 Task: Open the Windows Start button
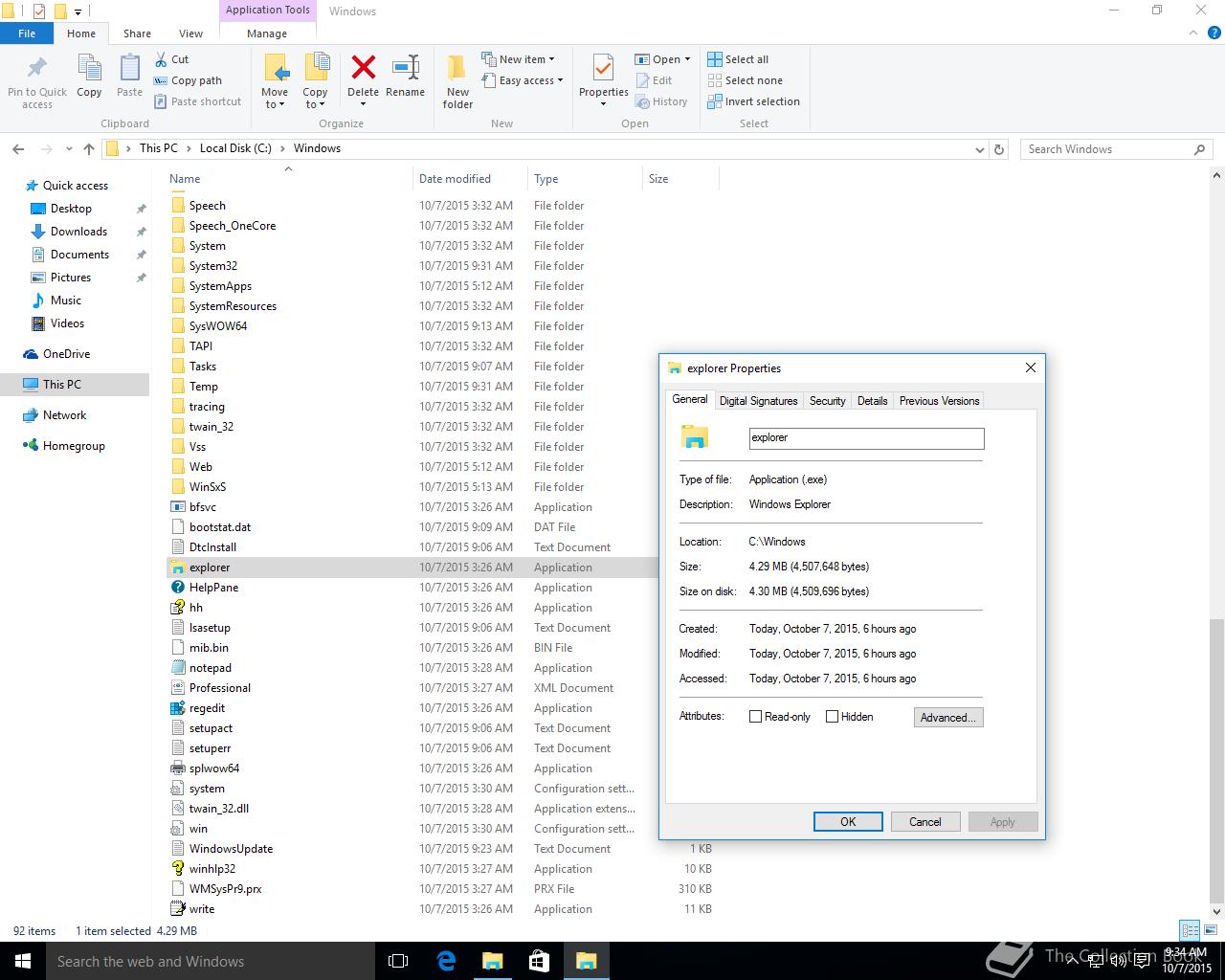(x=23, y=961)
